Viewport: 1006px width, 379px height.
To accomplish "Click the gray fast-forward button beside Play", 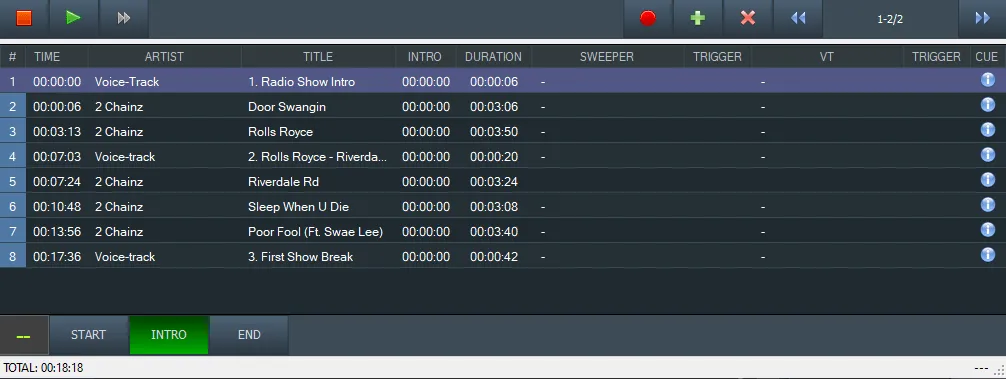I will [124, 18].
